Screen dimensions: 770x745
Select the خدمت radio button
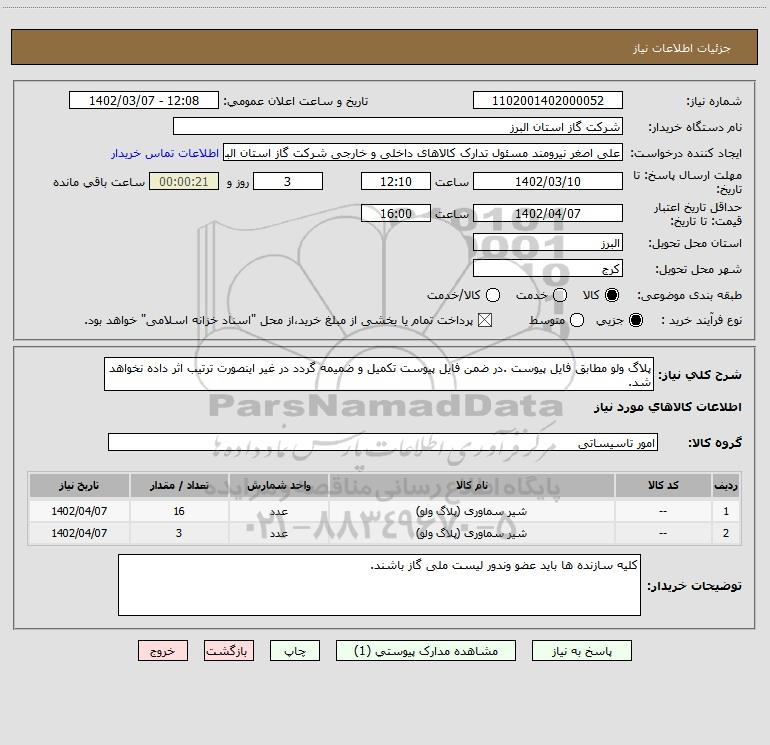click(560, 295)
